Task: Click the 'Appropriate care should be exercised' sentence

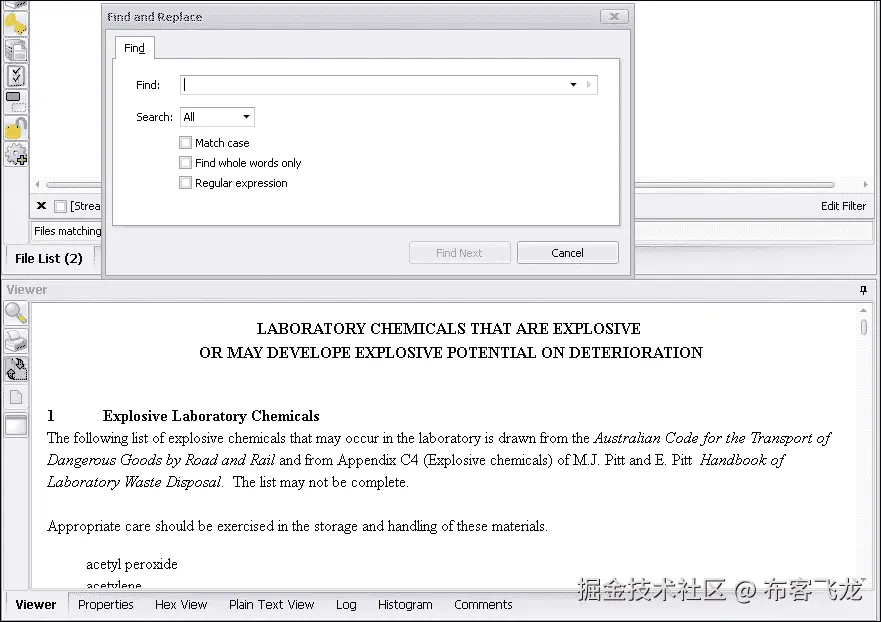Action: tap(297, 526)
